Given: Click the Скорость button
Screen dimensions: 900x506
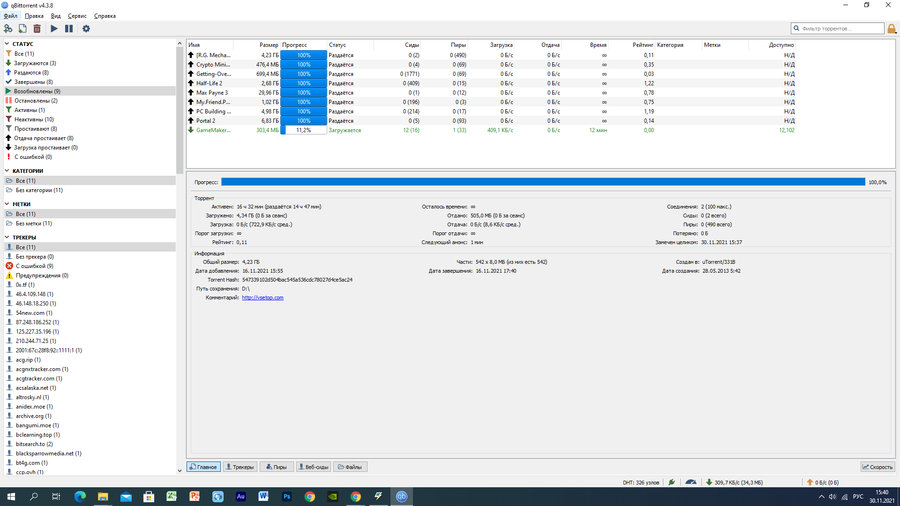Looking at the screenshot, I should [x=878, y=467].
